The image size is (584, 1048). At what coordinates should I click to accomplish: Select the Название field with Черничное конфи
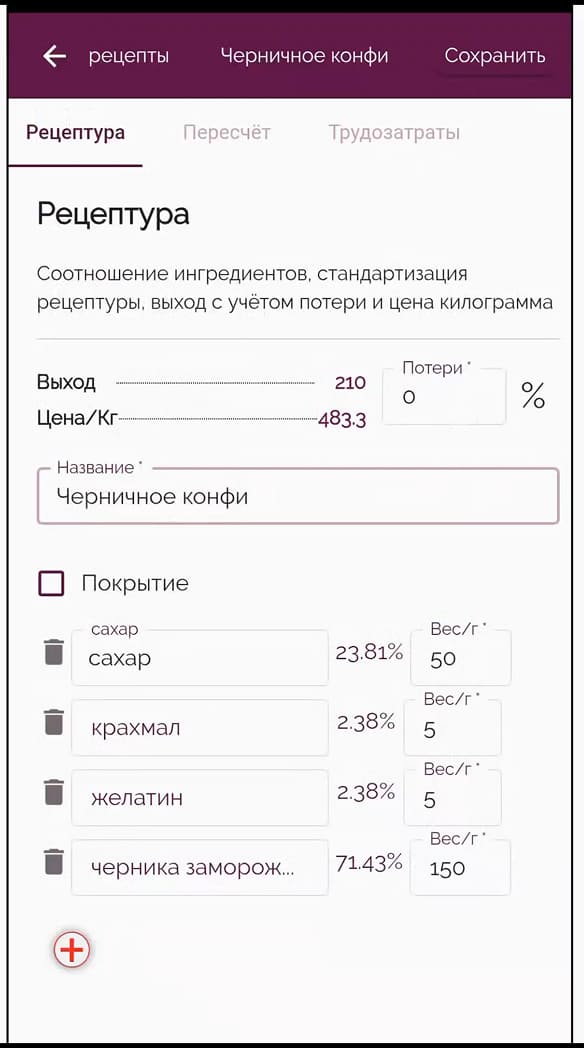coord(297,496)
